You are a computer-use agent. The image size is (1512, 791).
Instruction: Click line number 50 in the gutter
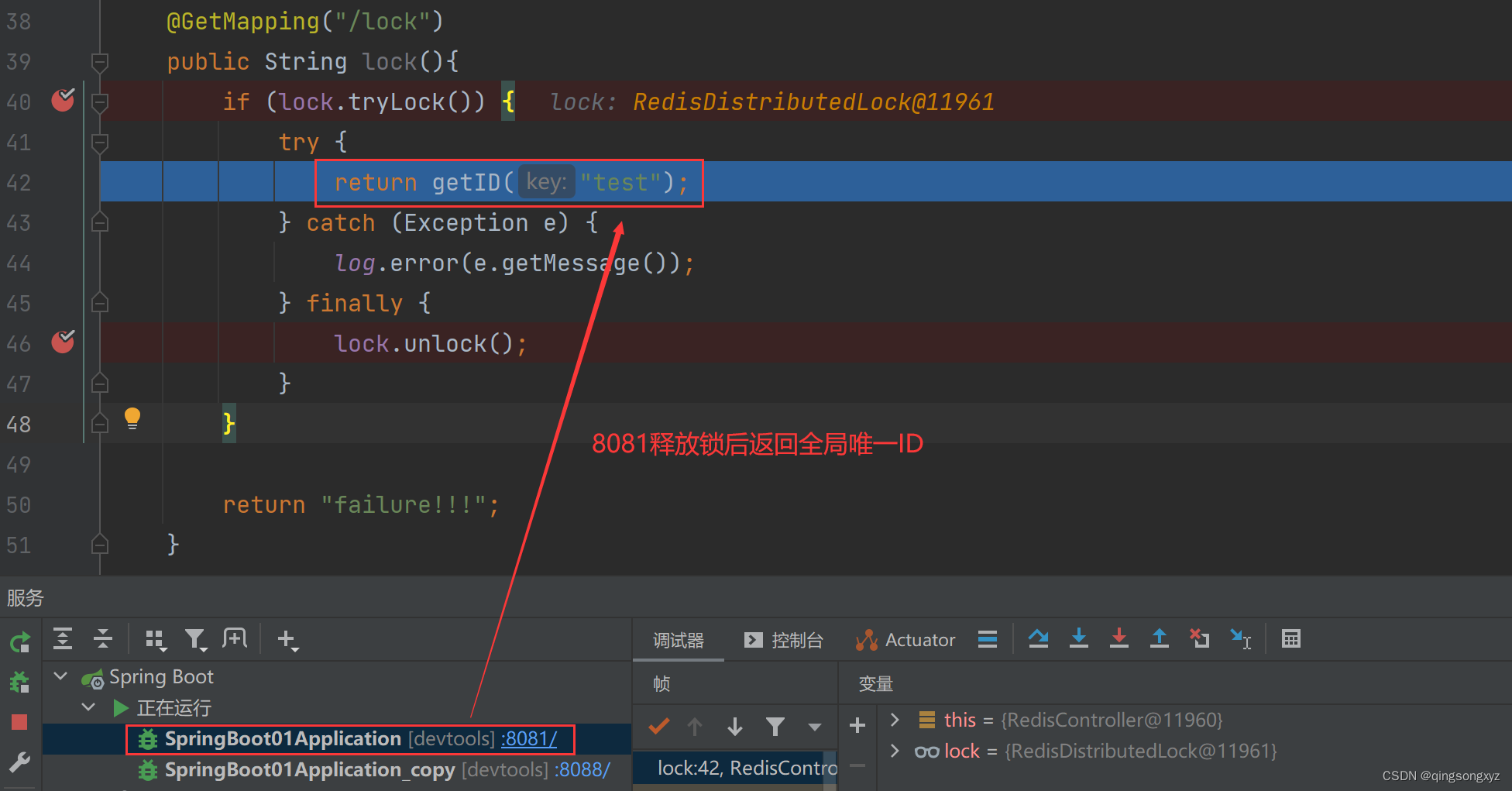click(19, 504)
